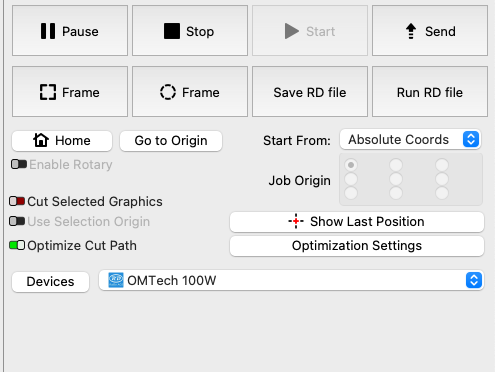Send the job to the laser
This screenshot has height=372, width=495.
pos(430,31)
